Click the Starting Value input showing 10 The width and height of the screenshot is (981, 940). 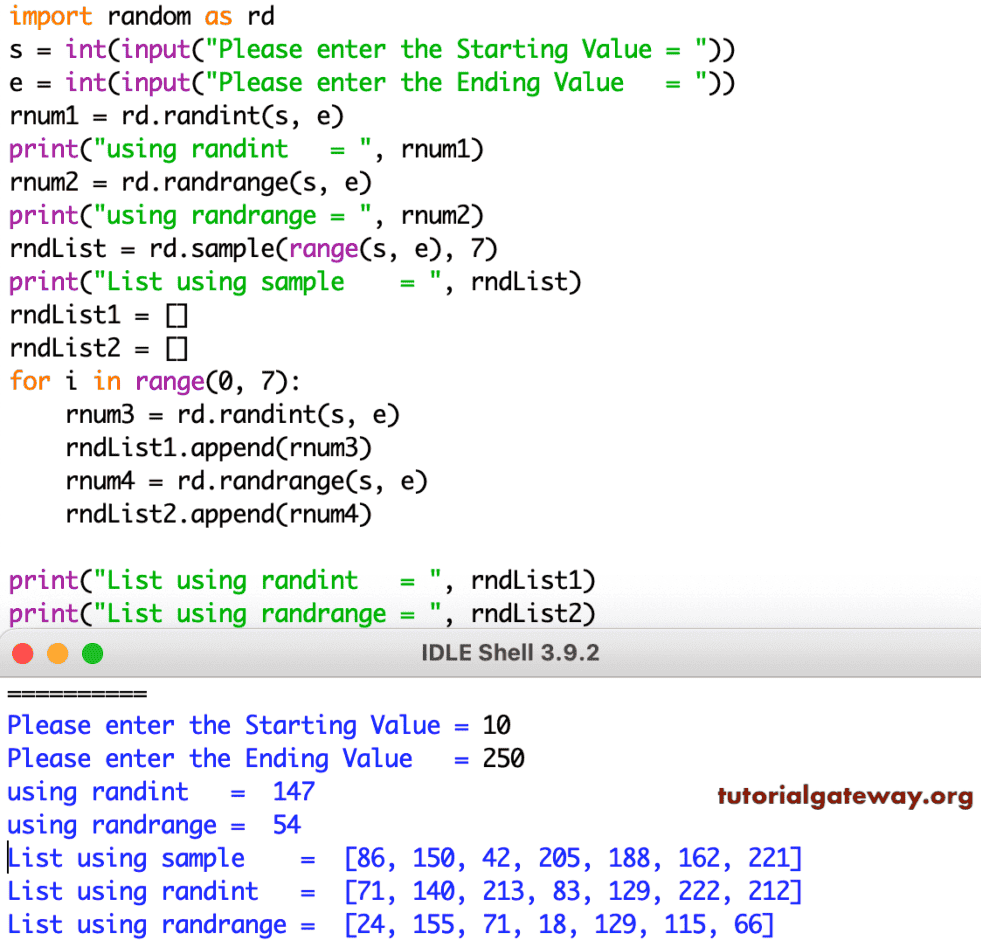pos(496,725)
